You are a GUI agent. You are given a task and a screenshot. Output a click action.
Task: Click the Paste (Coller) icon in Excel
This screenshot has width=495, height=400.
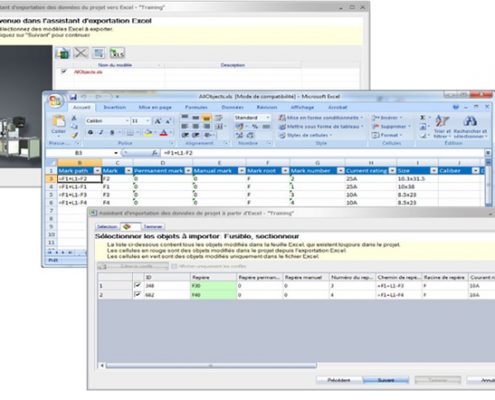click(x=59, y=122)
